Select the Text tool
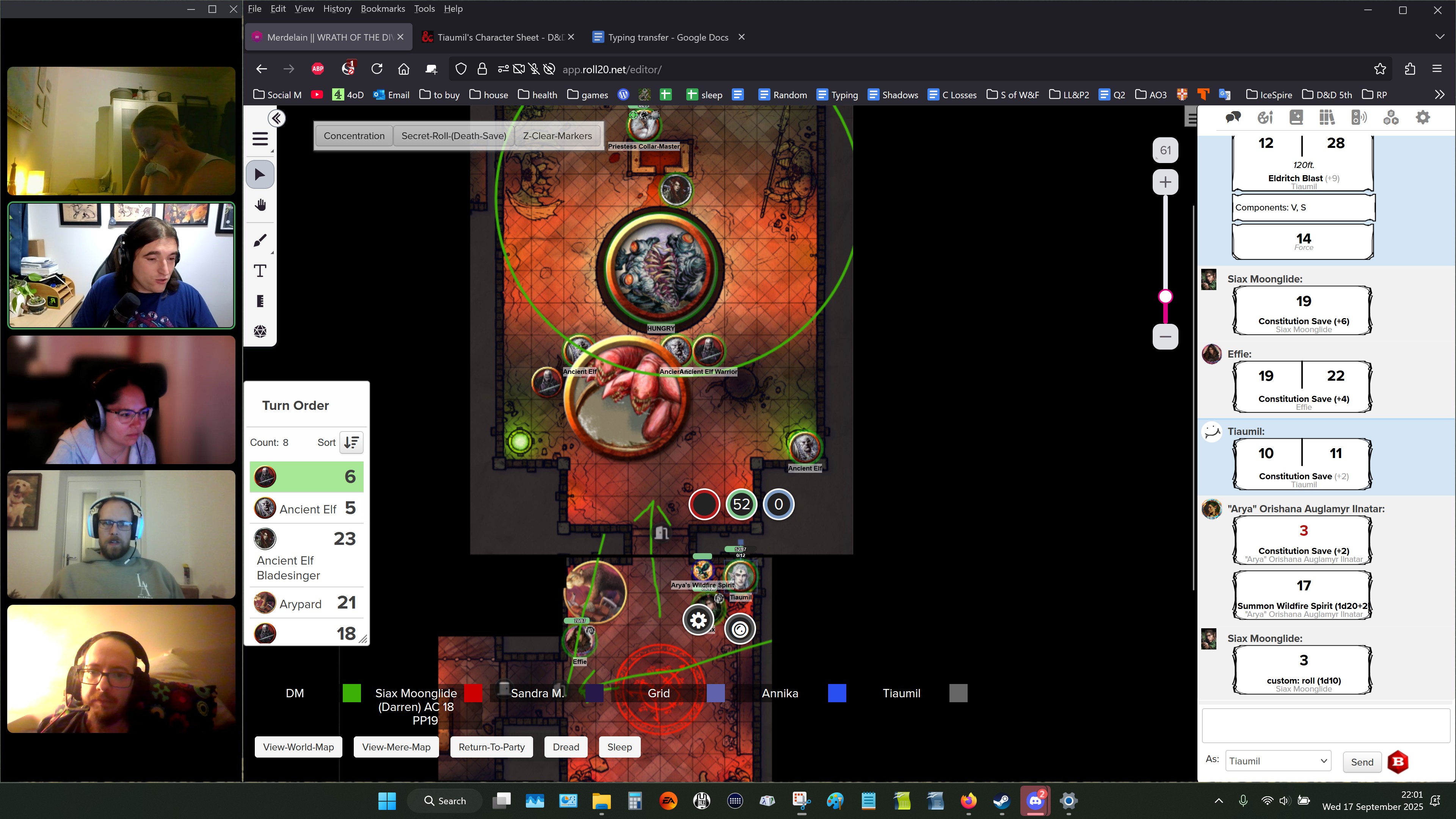 260,271
